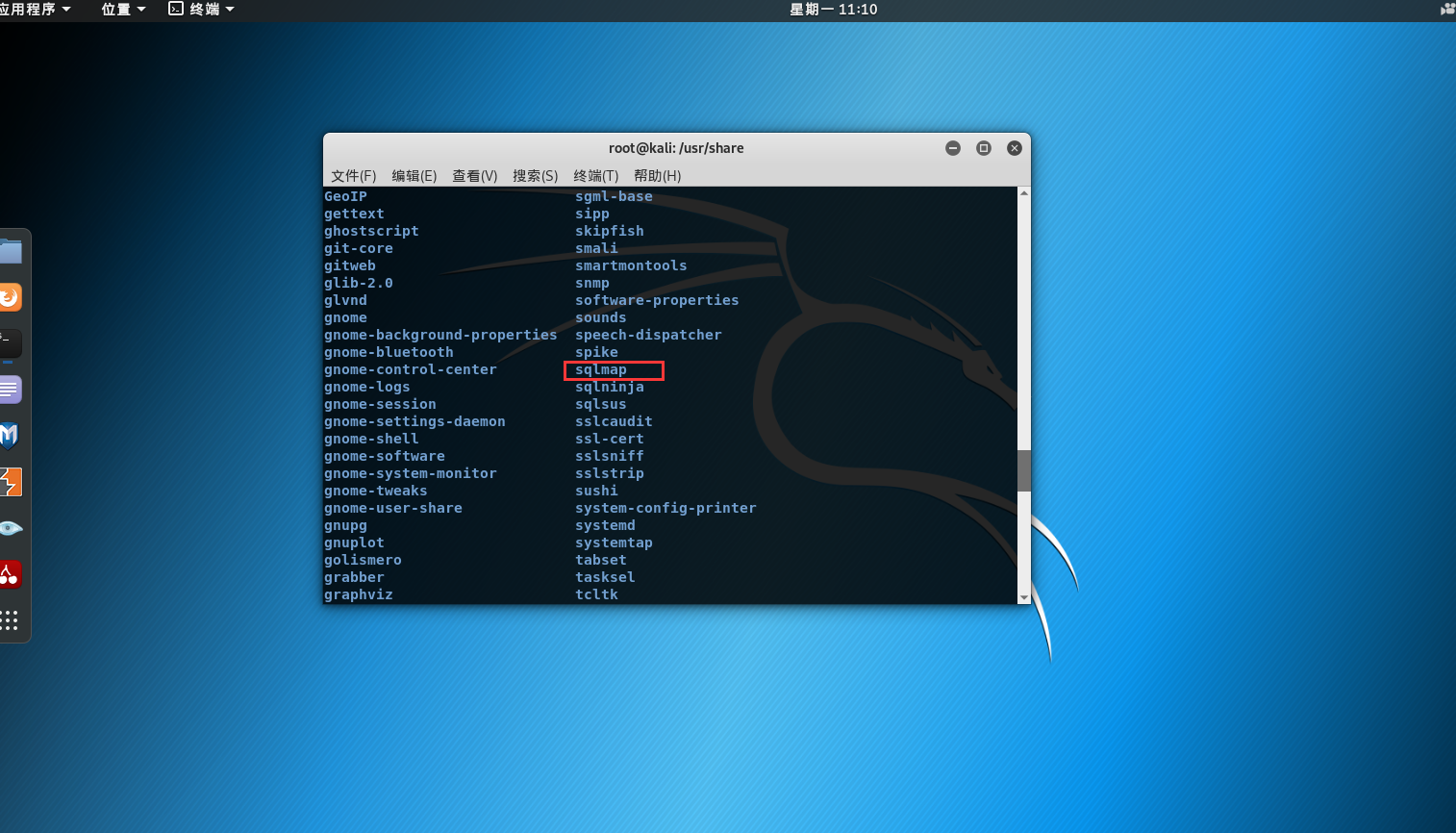Click the clock to open the calendar
Viewport: 1456px width, 833px height.
pyautogui.click(x=833, y=9)
